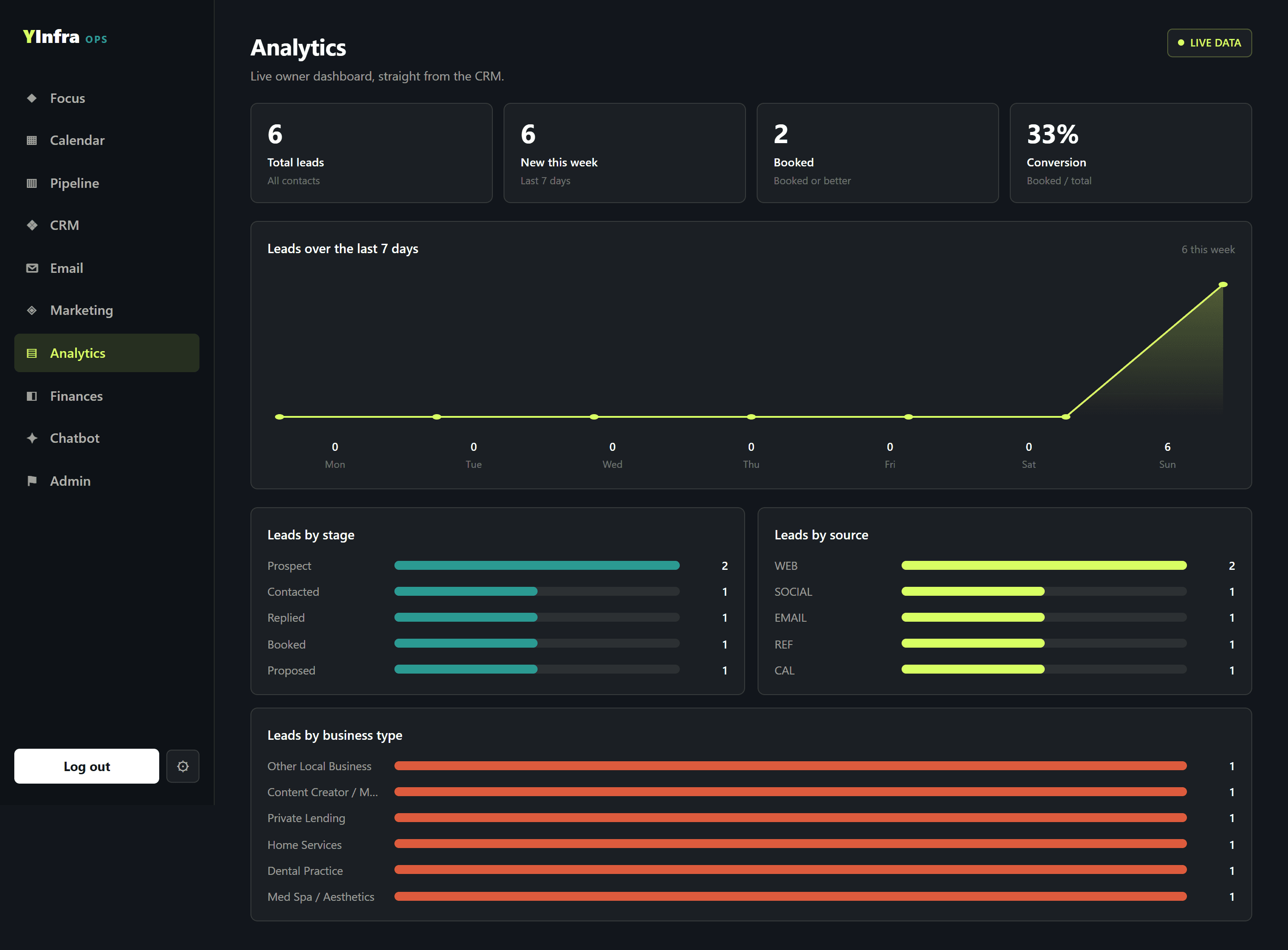The width and height of the screenshot is (1288, 950).
Task: Click the Calendar grid icon in sidebar
Action: pos(32,140)
